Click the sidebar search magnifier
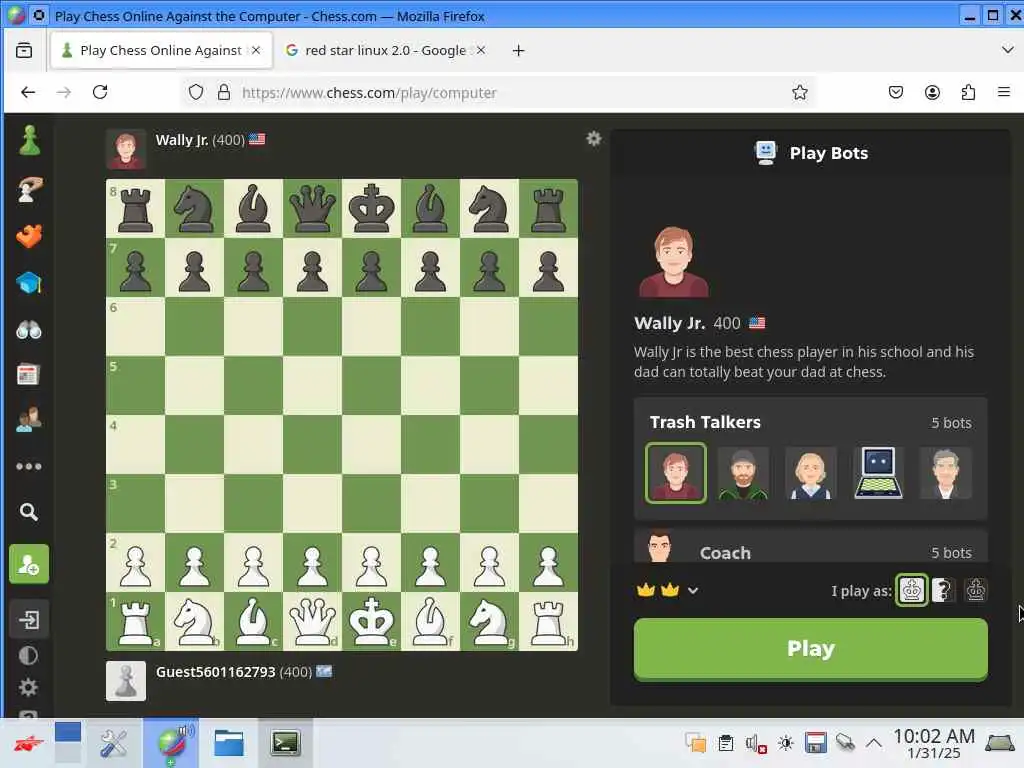 coord(28,511)
